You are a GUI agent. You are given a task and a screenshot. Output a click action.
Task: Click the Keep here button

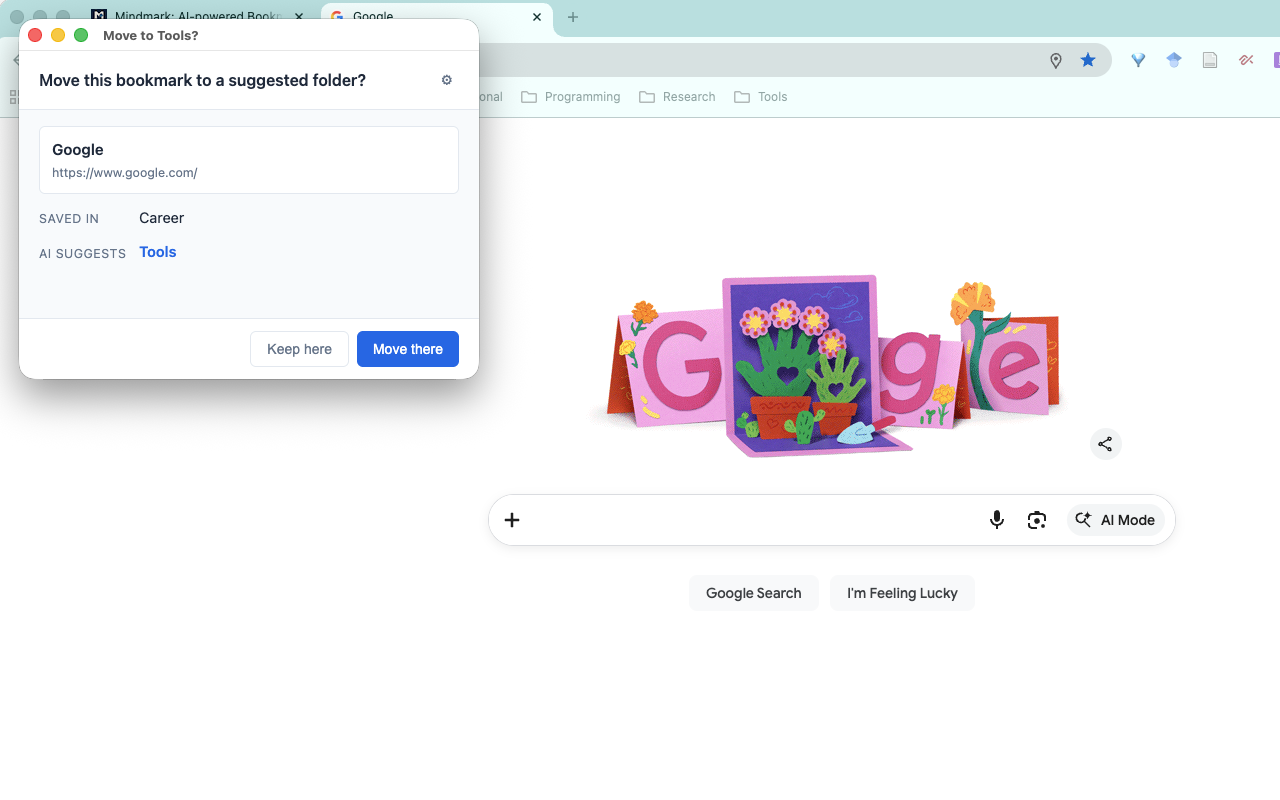[299, 349]
